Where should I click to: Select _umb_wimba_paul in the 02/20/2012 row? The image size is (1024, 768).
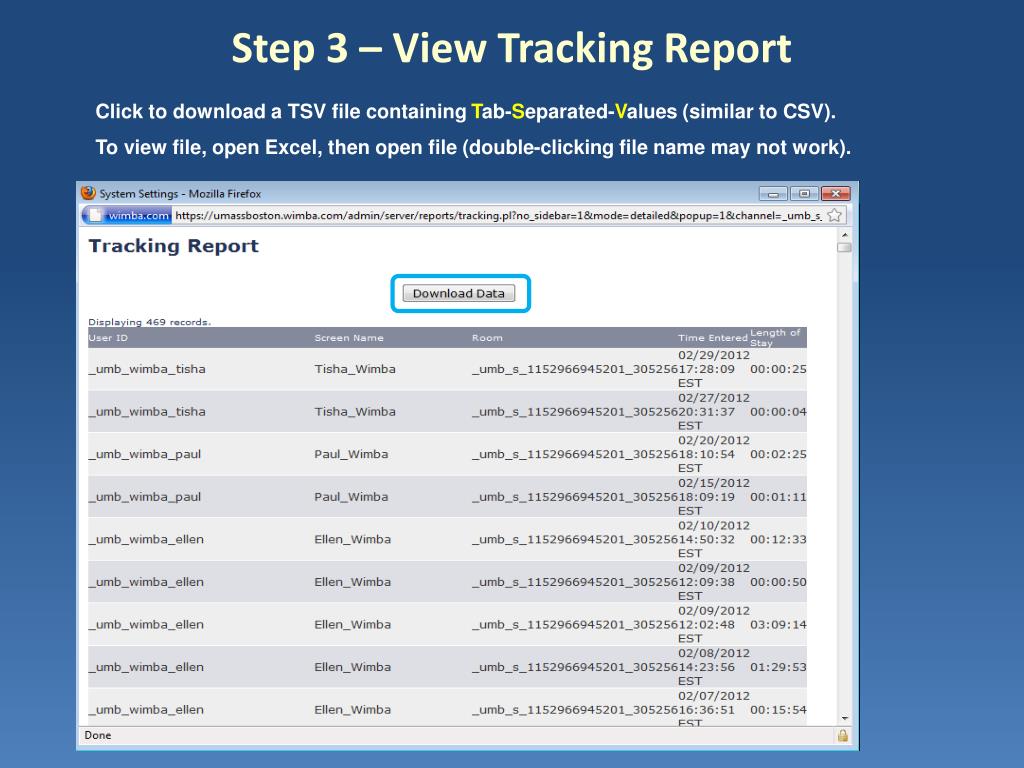145,454
